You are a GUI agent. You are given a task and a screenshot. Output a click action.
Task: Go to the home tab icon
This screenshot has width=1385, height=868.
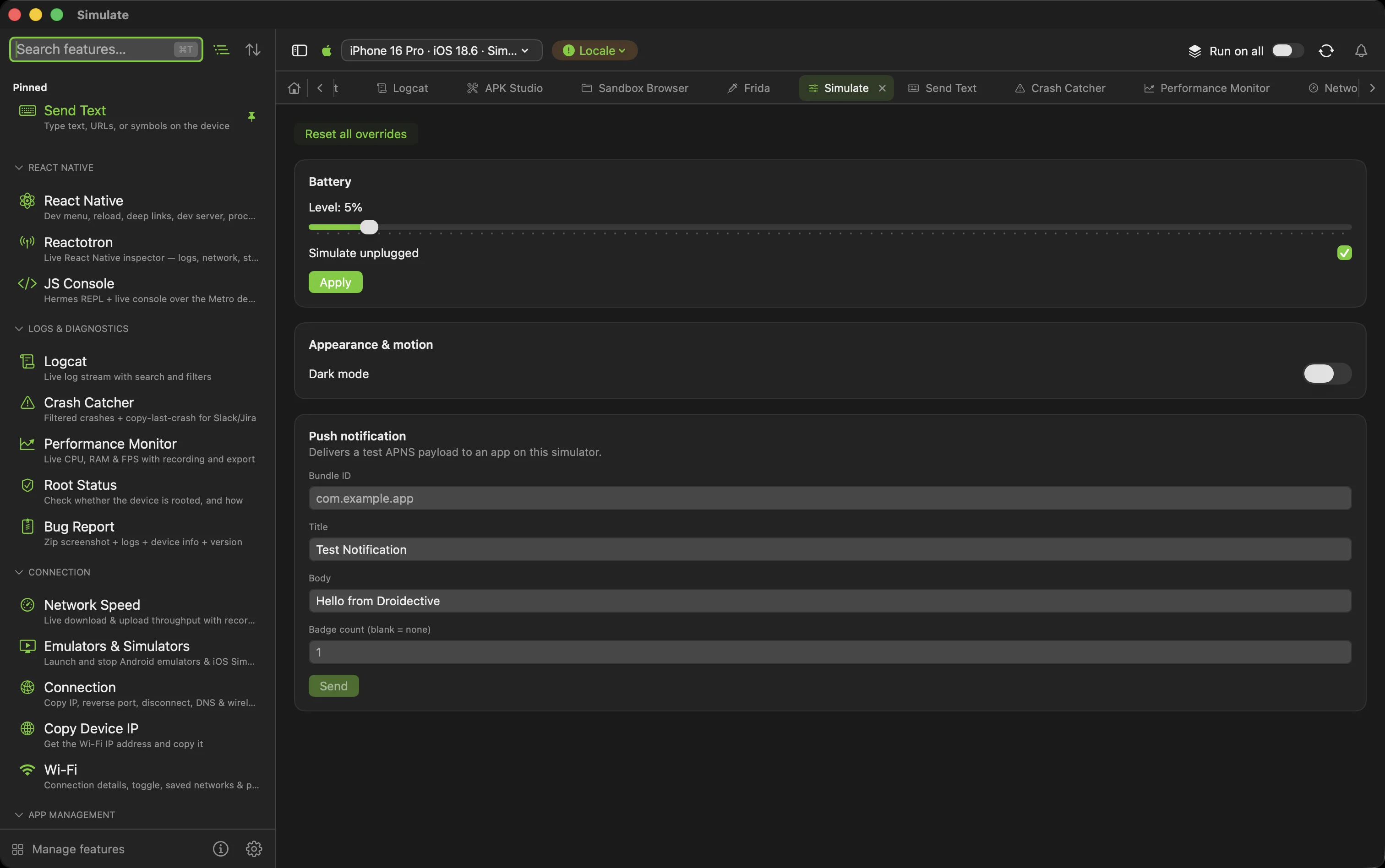tap(294, 88)
